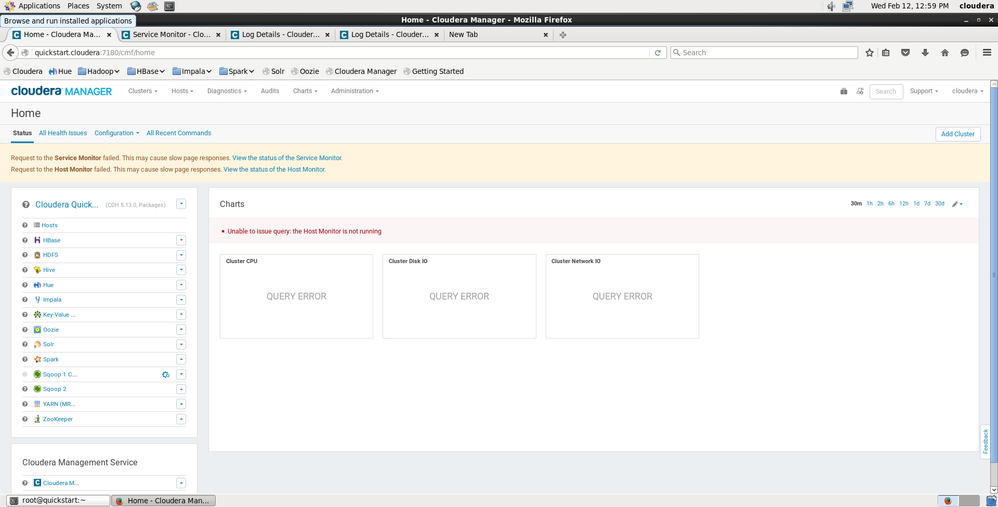Open the ZooKeeper row actions dropdown
Viewport: 998px width, 507px height.
(x=181, y=419)
